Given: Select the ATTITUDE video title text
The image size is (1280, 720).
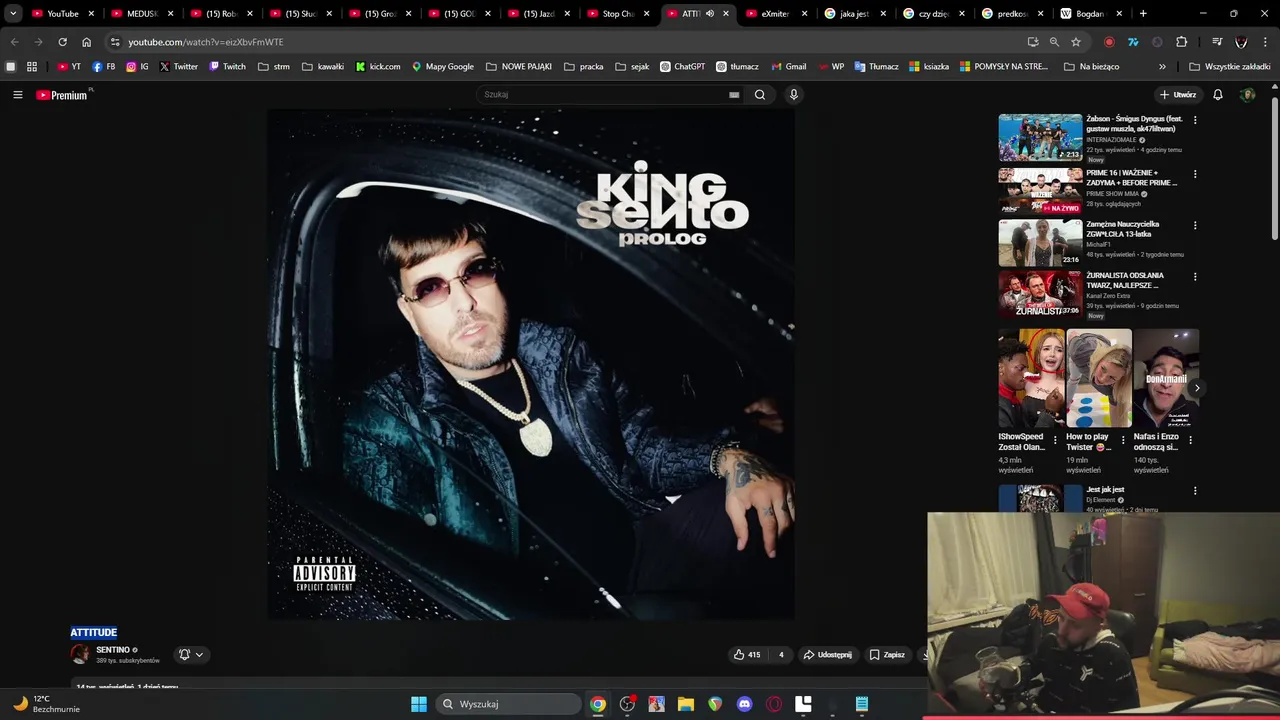Looking at the screenshot, I should coord(94,632).
